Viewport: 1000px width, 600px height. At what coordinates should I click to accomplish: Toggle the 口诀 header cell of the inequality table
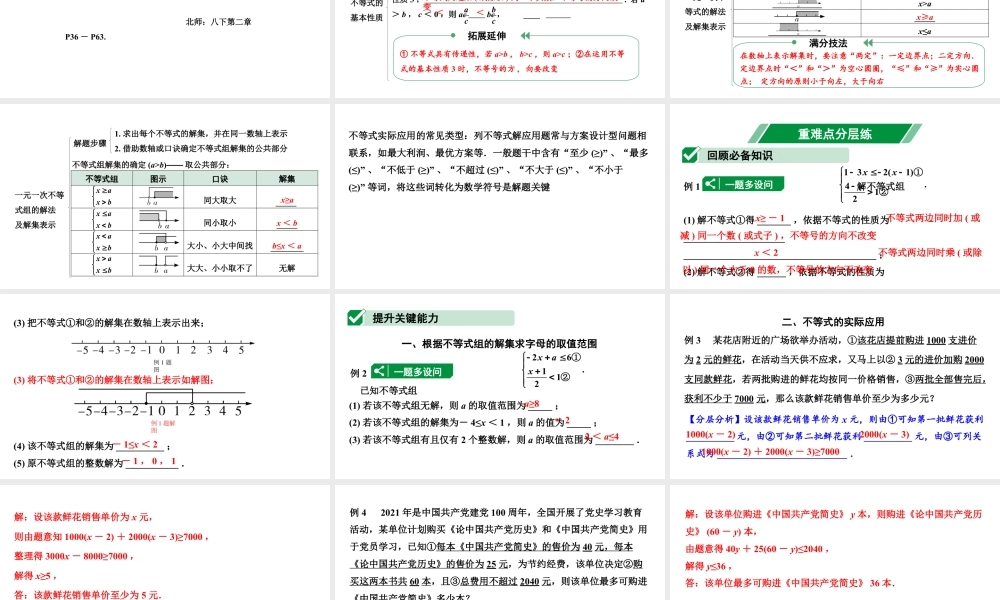point(218,179)
